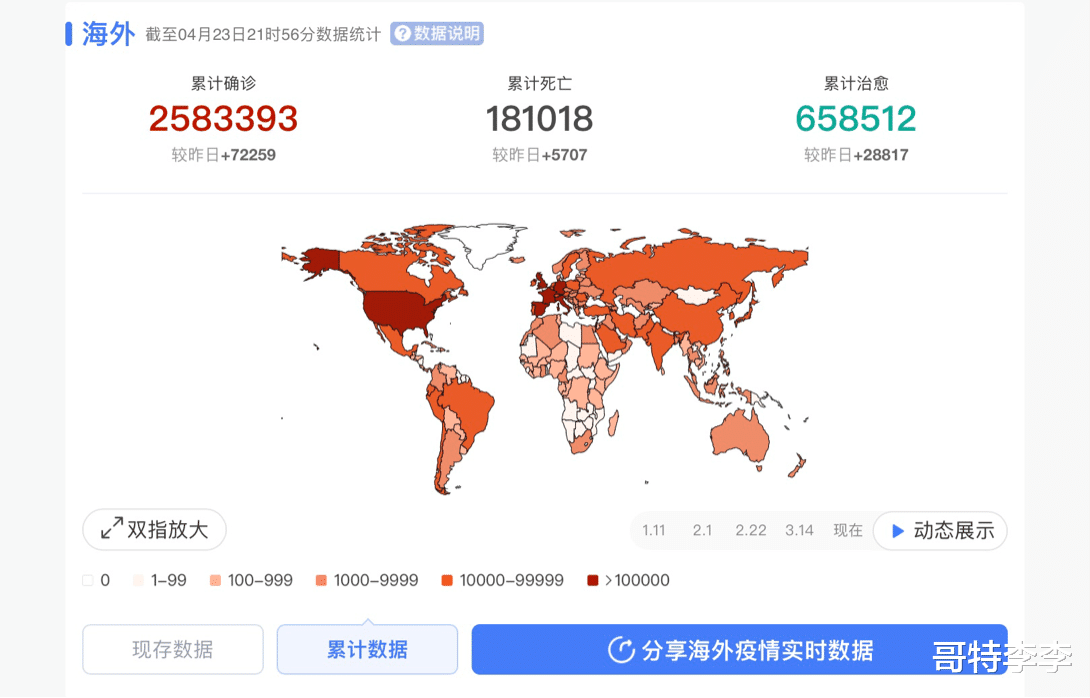
Task: Open the 数据说明 info panel
Action: [437, 33]
